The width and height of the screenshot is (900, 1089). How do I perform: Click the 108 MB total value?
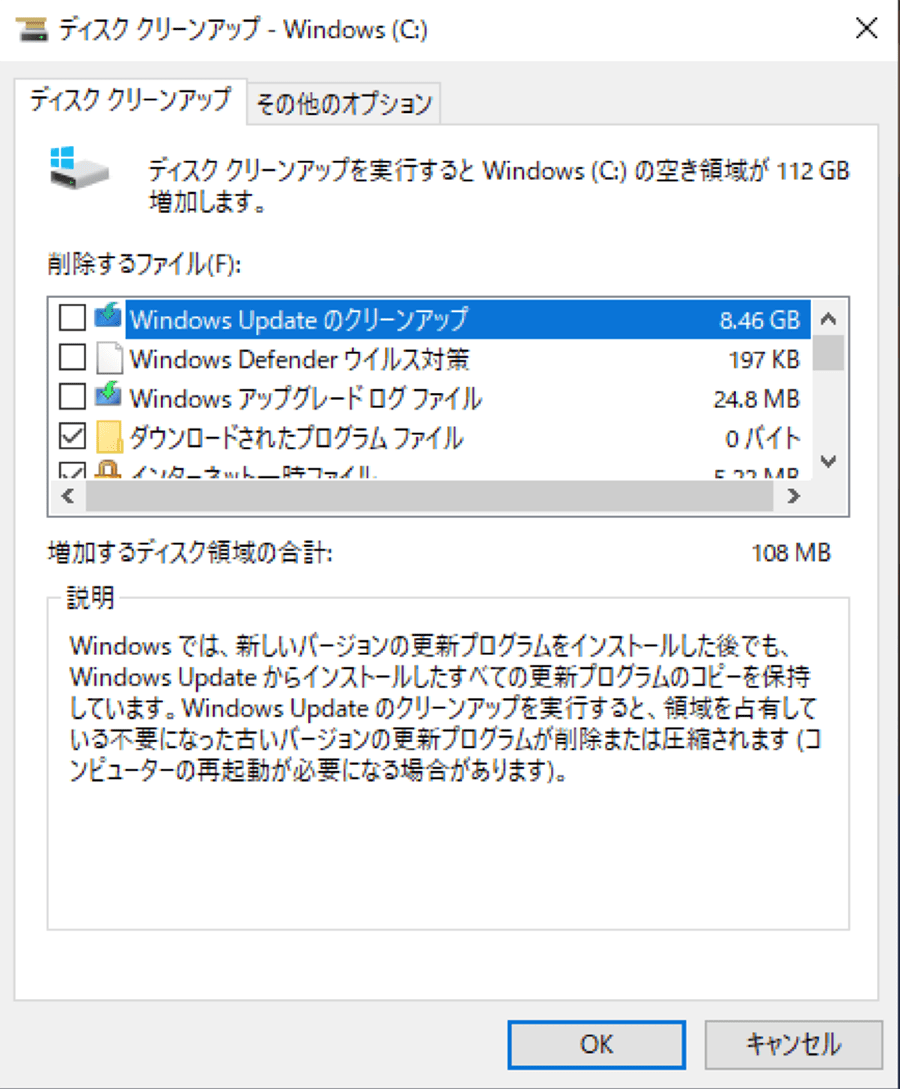click(x=791, y=553)
